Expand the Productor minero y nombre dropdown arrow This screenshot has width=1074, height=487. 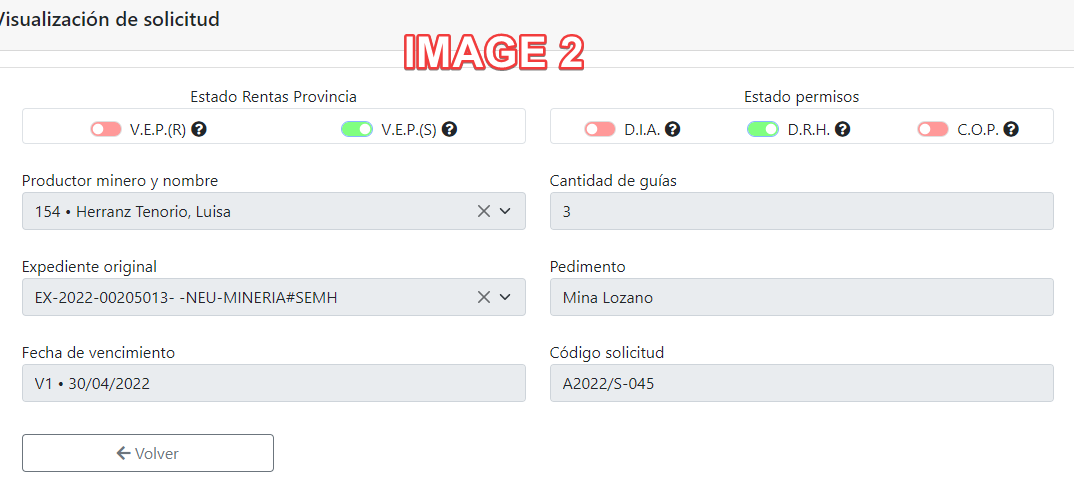pyautogui.click(x=505, y=211)
